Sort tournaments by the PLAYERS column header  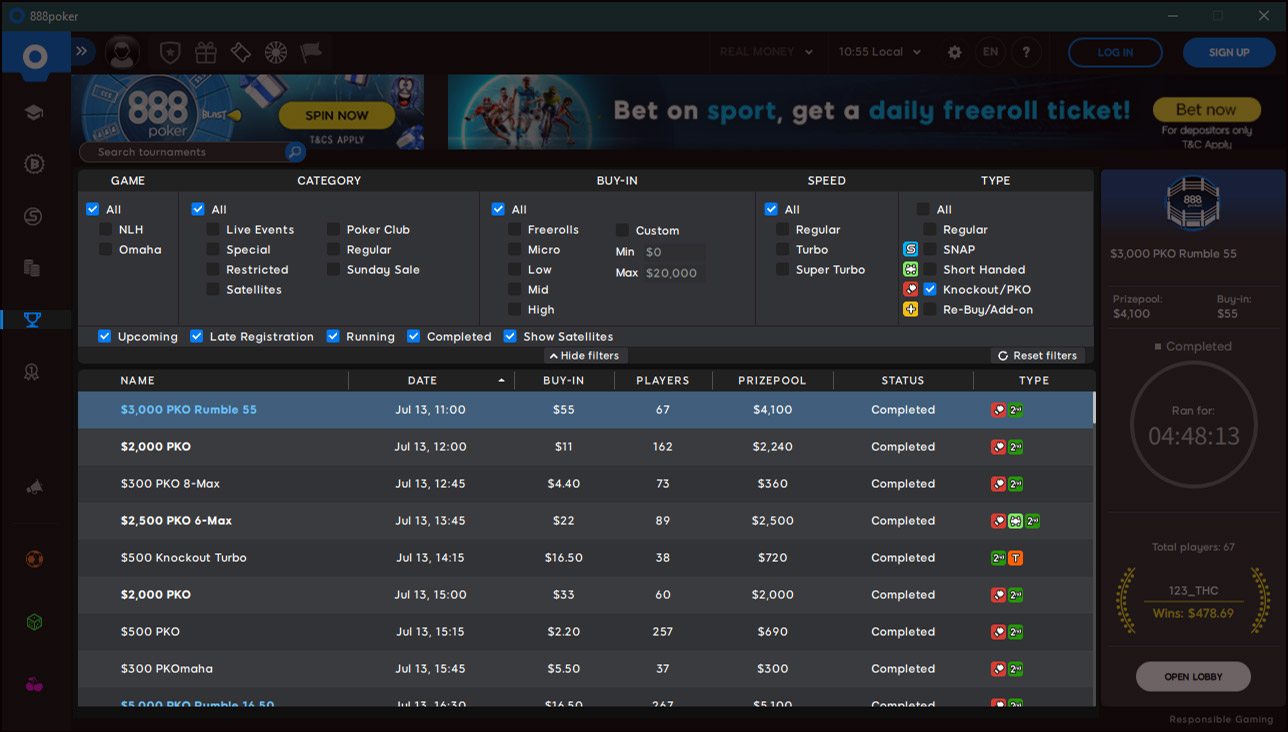(663, 380)
